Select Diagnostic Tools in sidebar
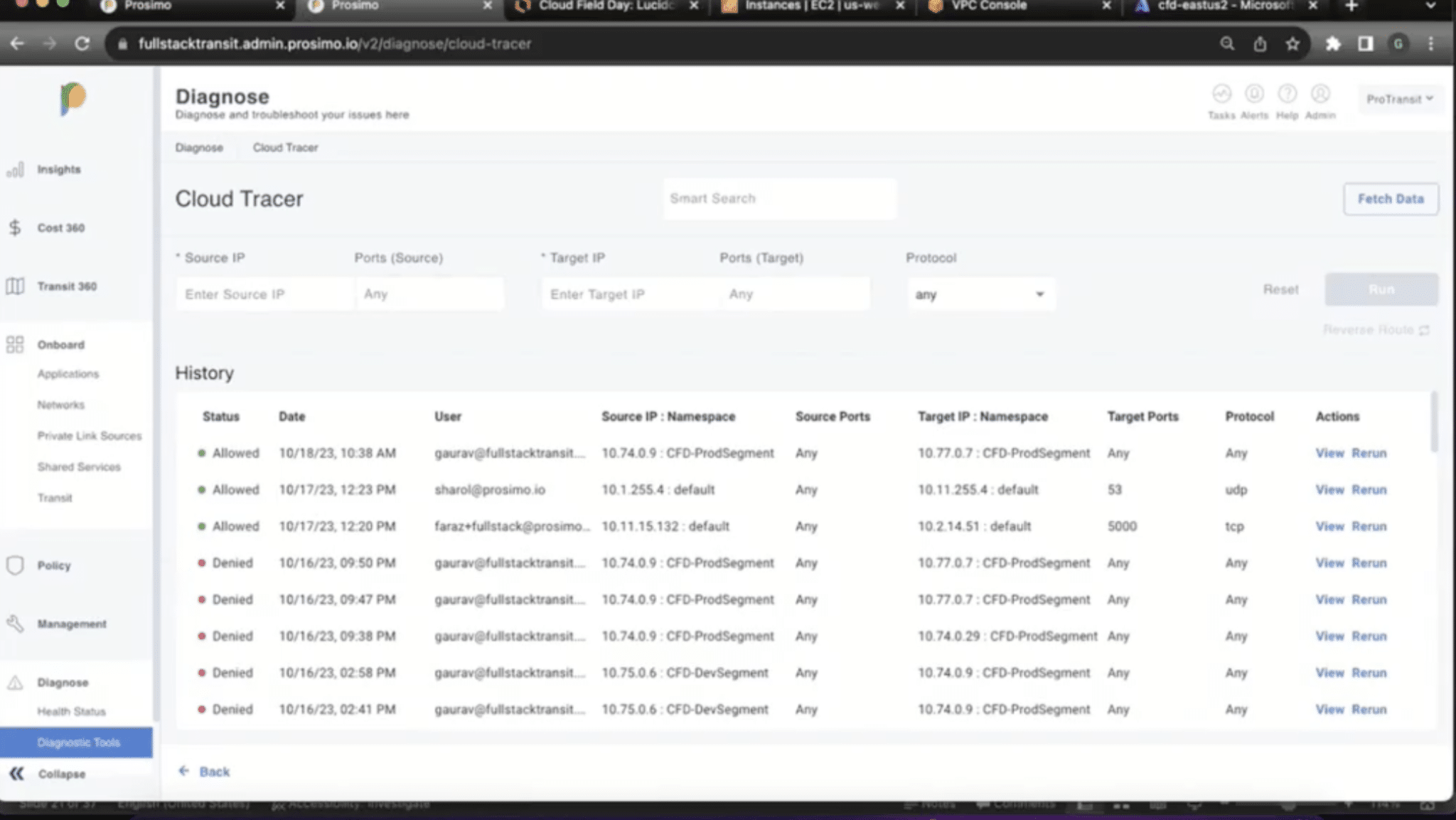Screen dimensions: 1456x820 point(78,742)
